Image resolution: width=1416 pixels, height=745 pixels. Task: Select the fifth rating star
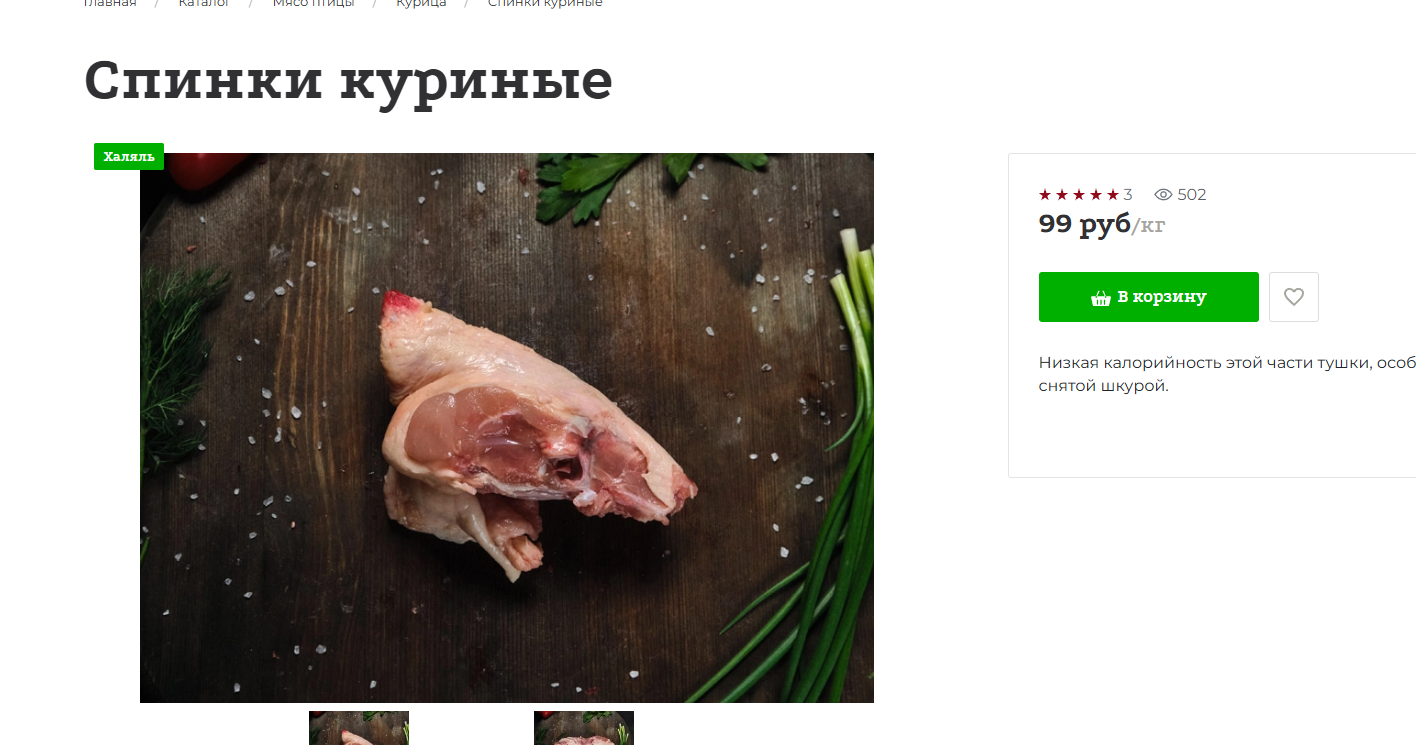(1113, 195)
